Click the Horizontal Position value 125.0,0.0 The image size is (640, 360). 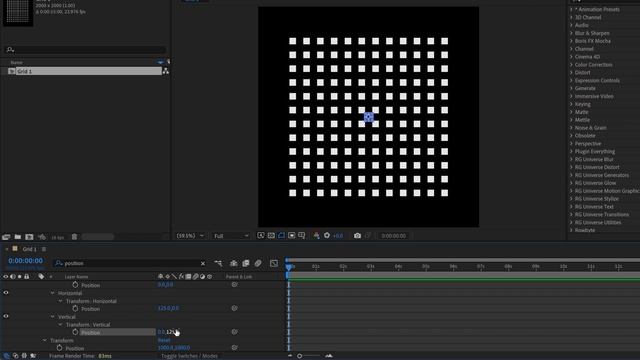[x=168, y=308]
